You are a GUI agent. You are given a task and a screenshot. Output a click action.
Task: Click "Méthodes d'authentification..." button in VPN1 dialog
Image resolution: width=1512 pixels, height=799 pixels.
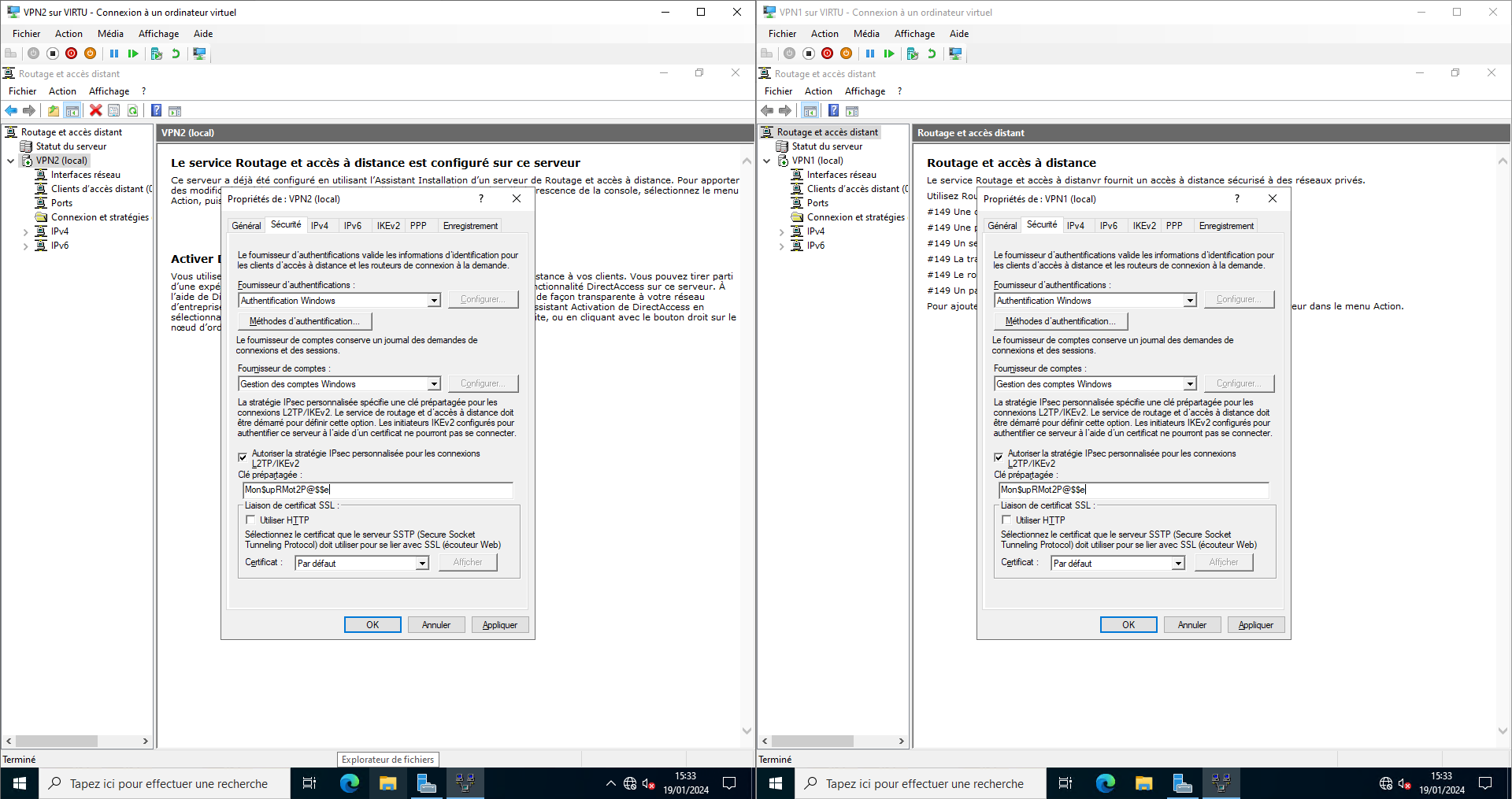1060,321
